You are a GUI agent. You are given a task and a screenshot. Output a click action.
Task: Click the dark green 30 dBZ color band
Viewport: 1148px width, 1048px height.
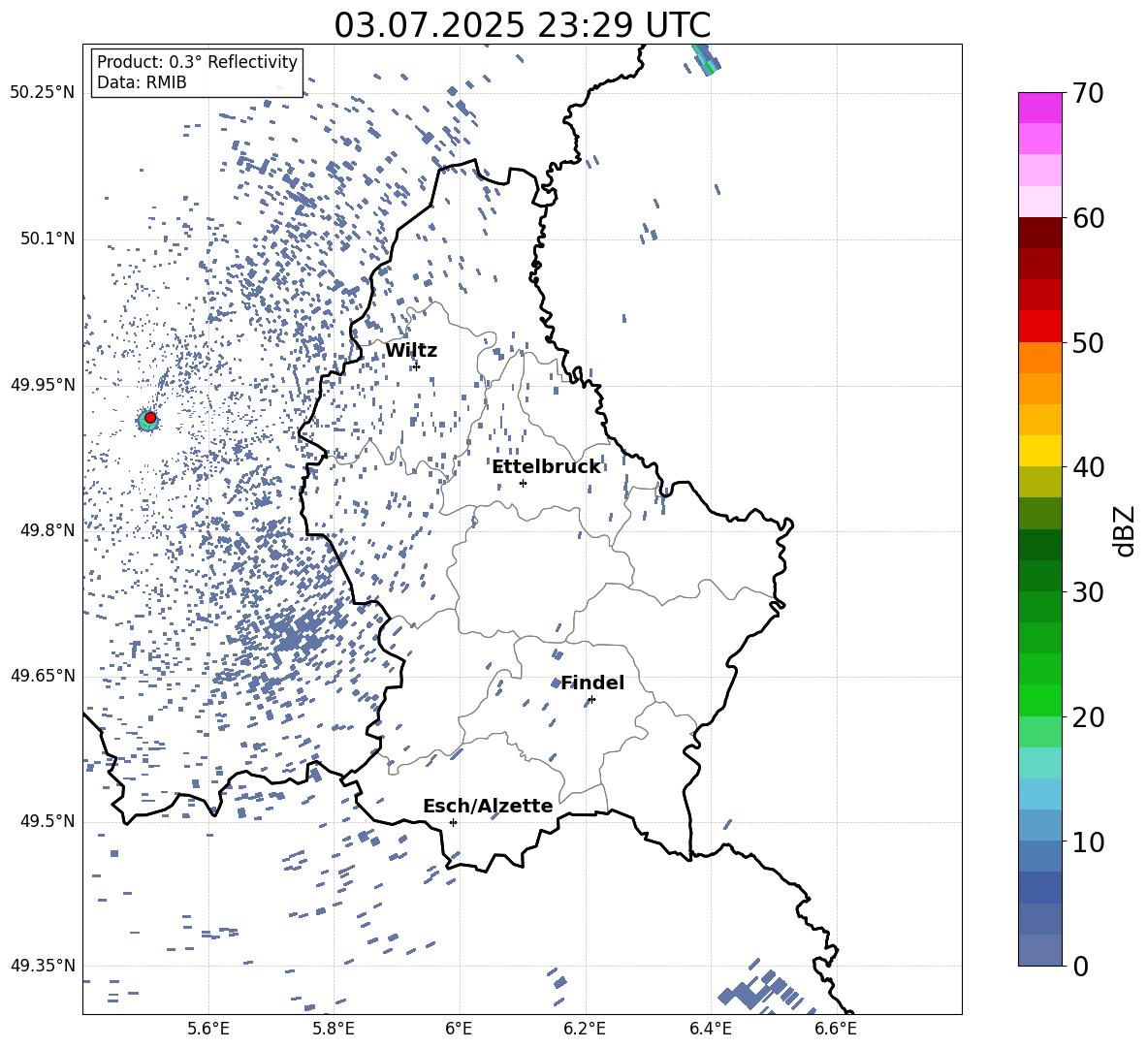[1039, 576]
